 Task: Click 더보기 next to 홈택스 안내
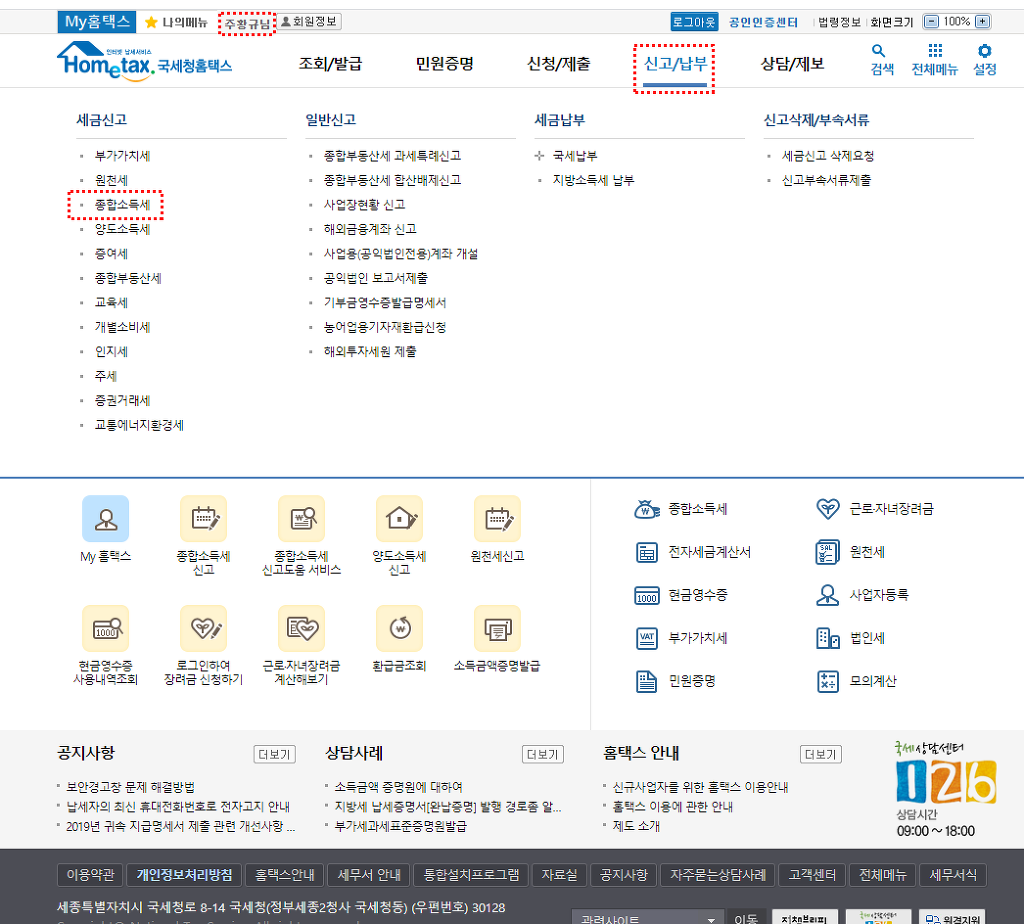pyautogui.click(x=821, y=754)
